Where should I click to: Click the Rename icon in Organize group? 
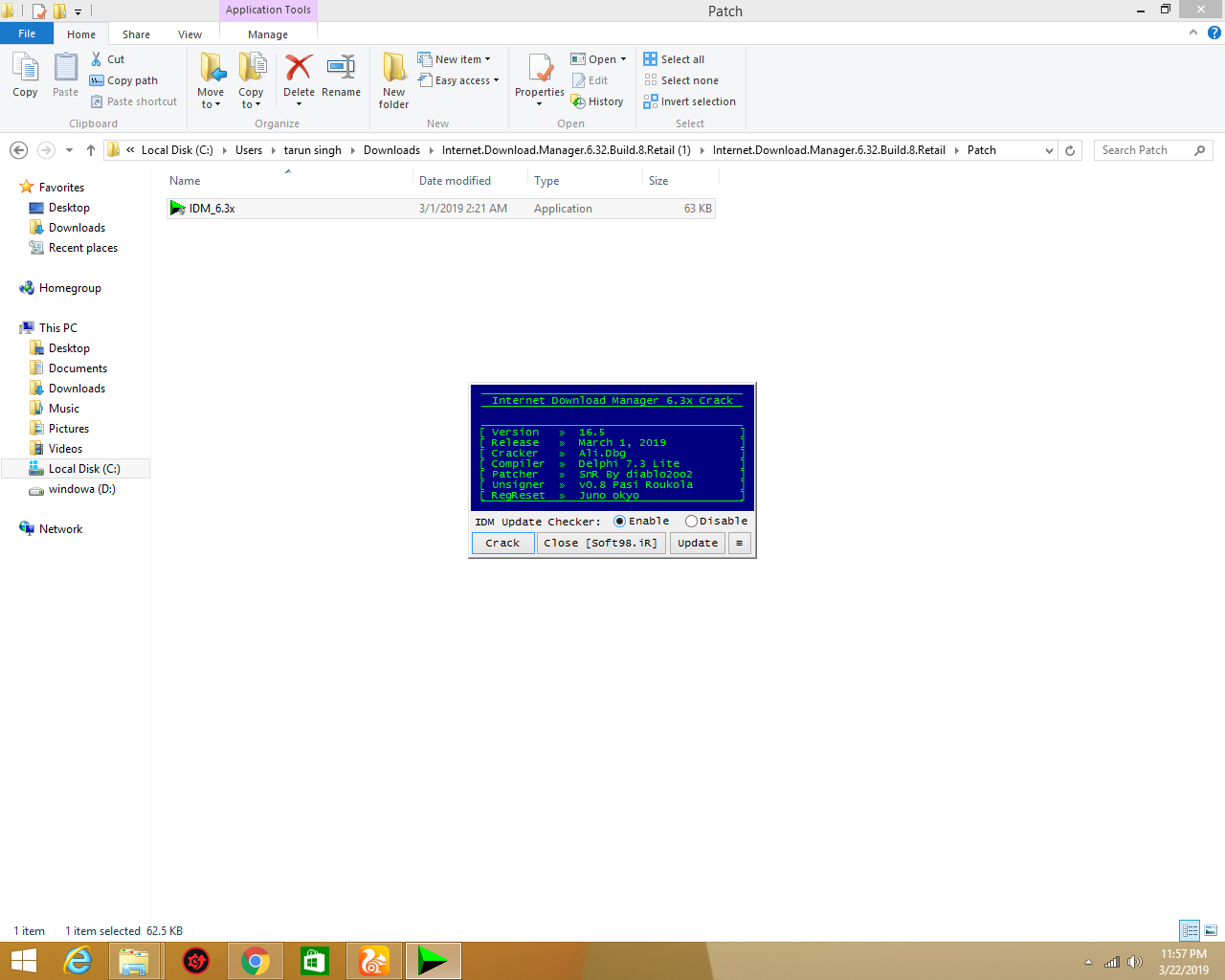pos(341,68)
